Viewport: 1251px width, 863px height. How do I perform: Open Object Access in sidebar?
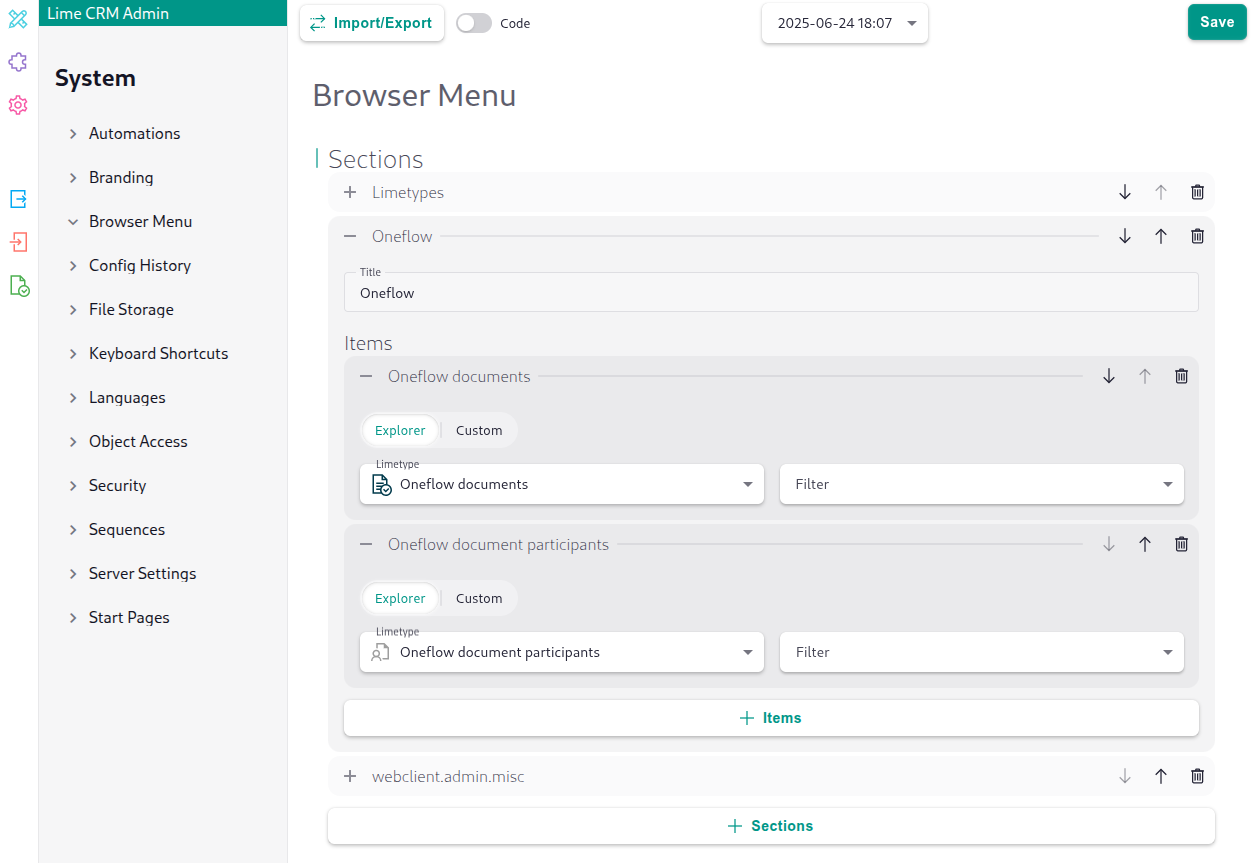tap(138, 441)
